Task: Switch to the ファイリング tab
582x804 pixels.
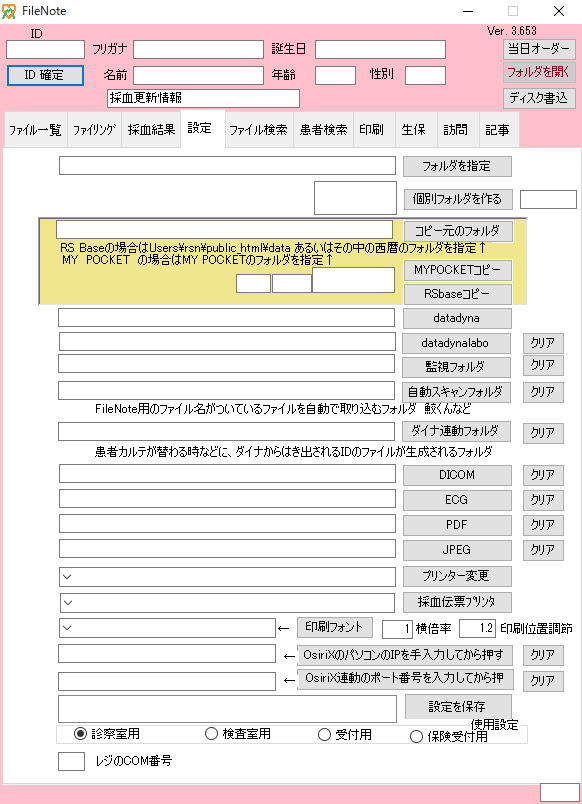Action: (x=94, y=130)
